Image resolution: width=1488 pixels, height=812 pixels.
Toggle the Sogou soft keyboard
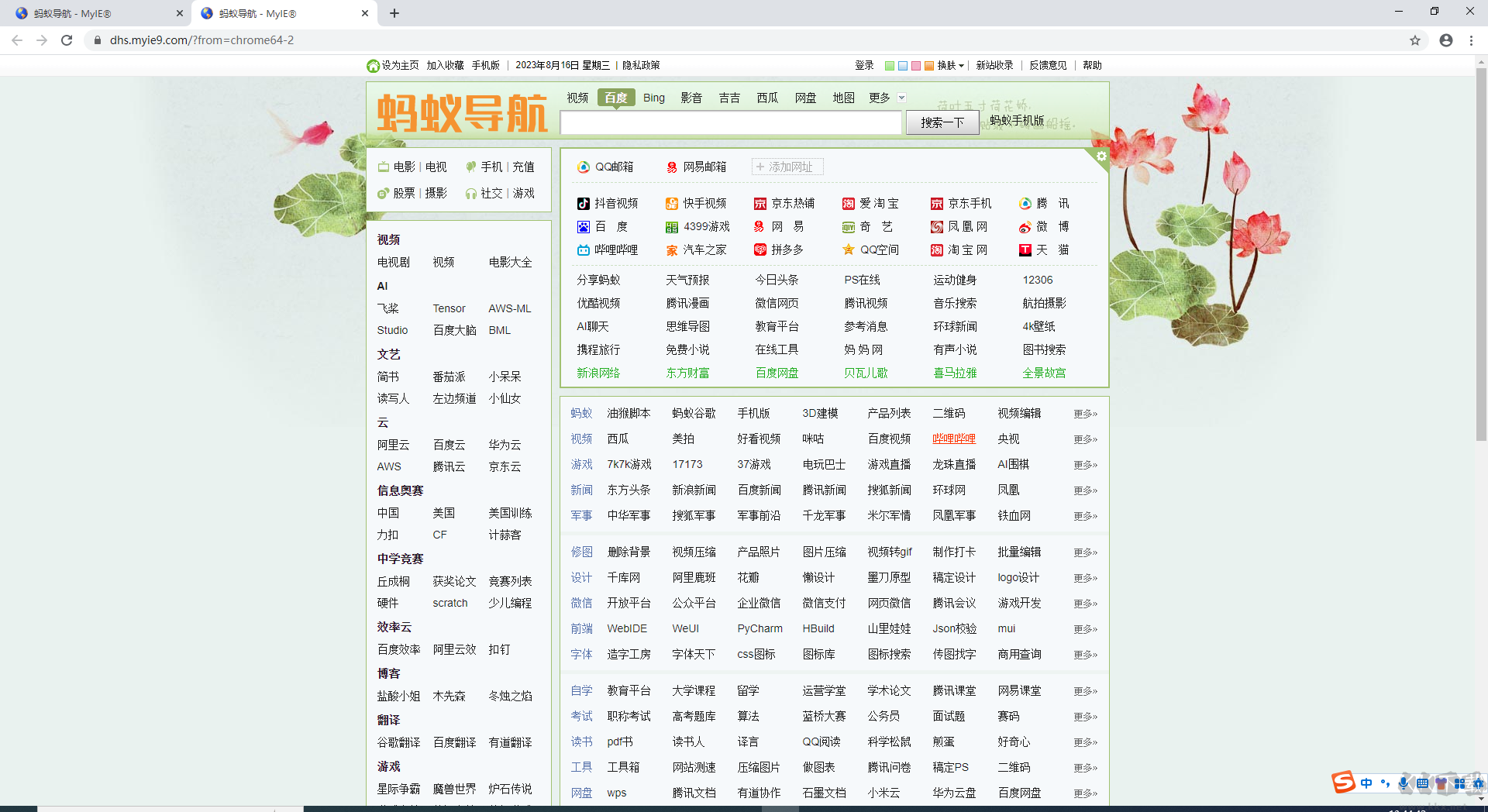pos(1422,784)
